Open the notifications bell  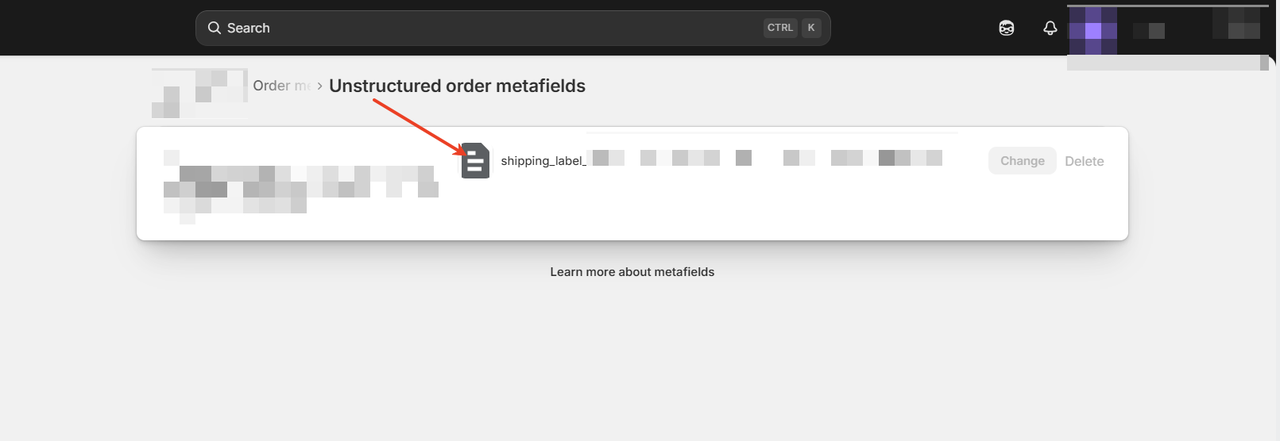pyautogui.click(x=1050, y=28)
